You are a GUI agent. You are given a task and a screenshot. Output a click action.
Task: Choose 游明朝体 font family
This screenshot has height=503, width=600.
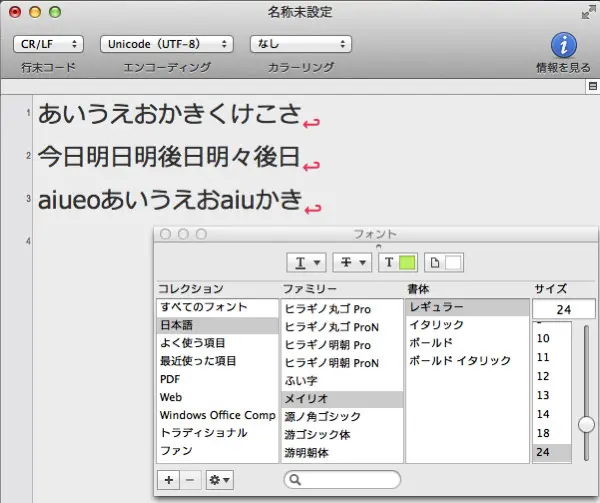click(342, 453)
